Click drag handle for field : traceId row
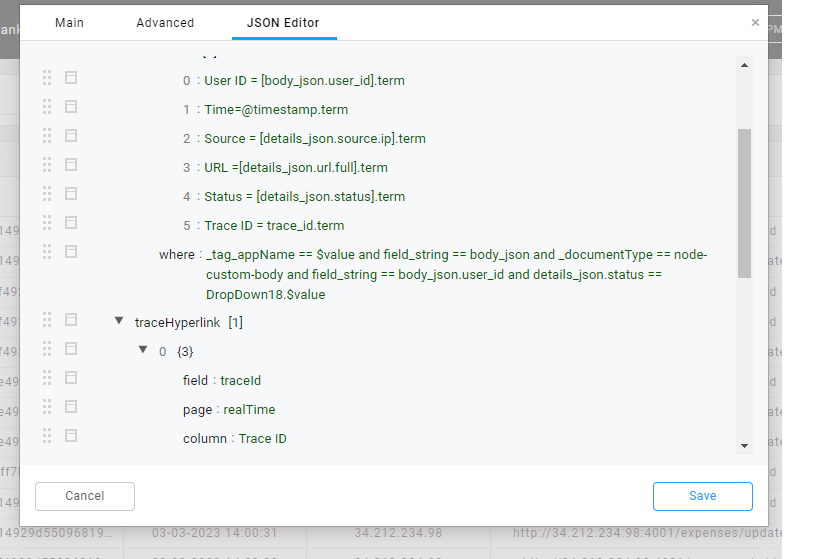 coord(47,378)
